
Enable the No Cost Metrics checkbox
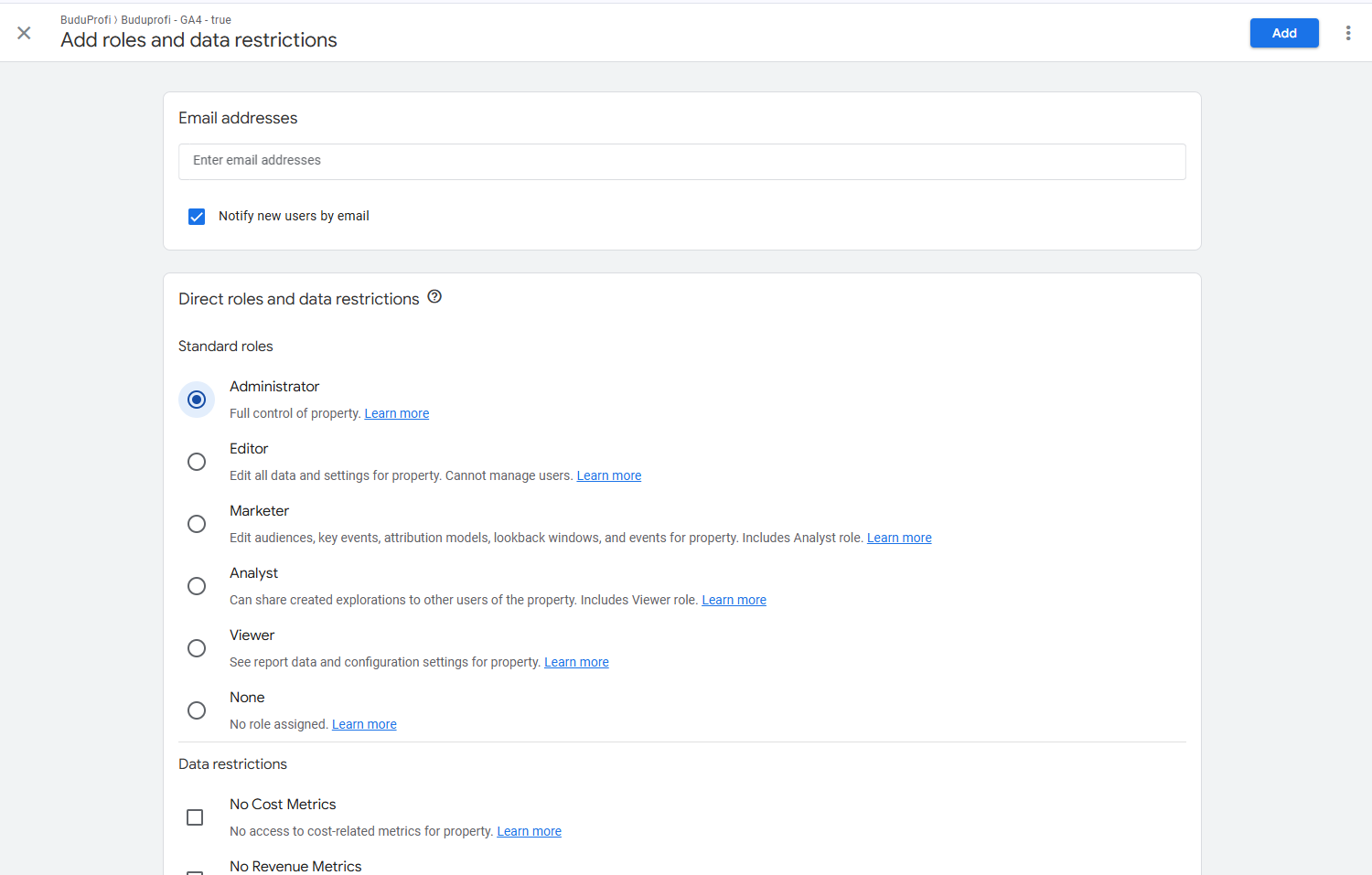195,817
